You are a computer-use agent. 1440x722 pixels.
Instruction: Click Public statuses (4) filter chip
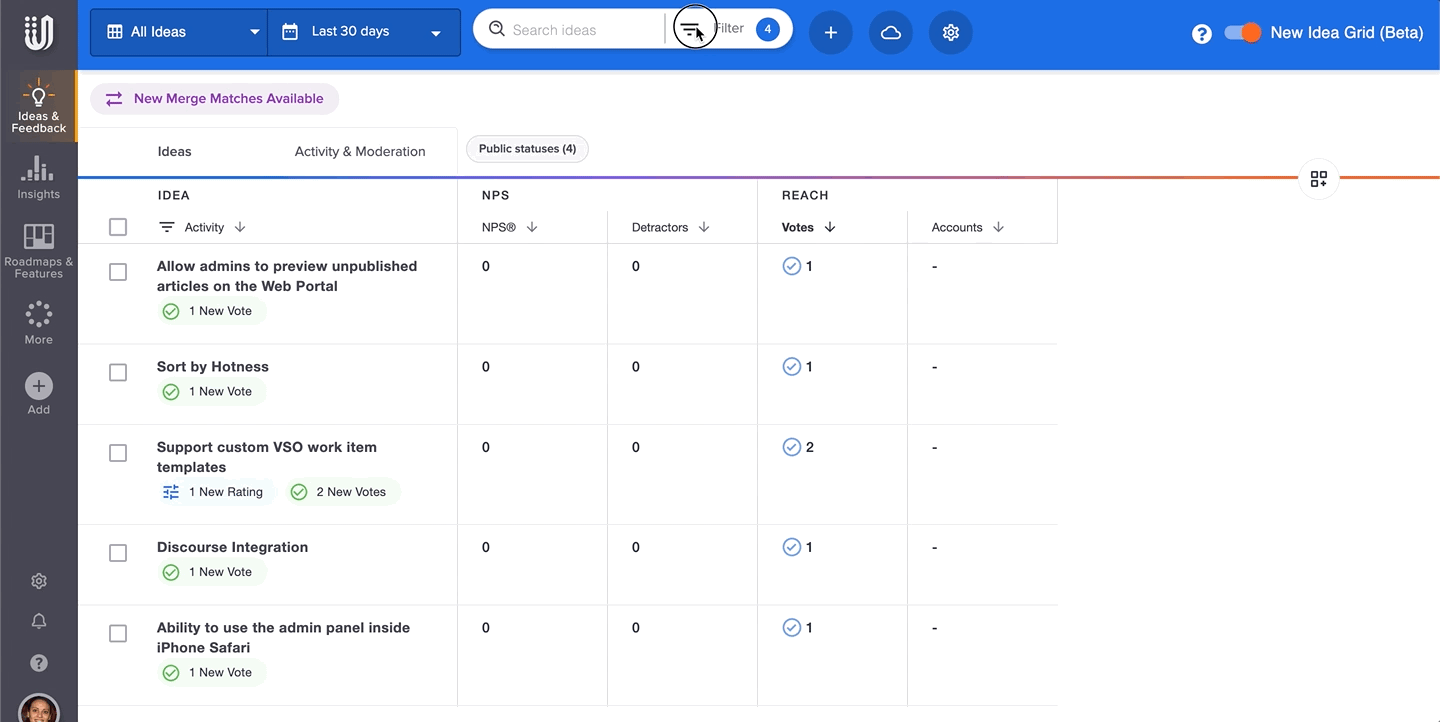click(527, 149)
